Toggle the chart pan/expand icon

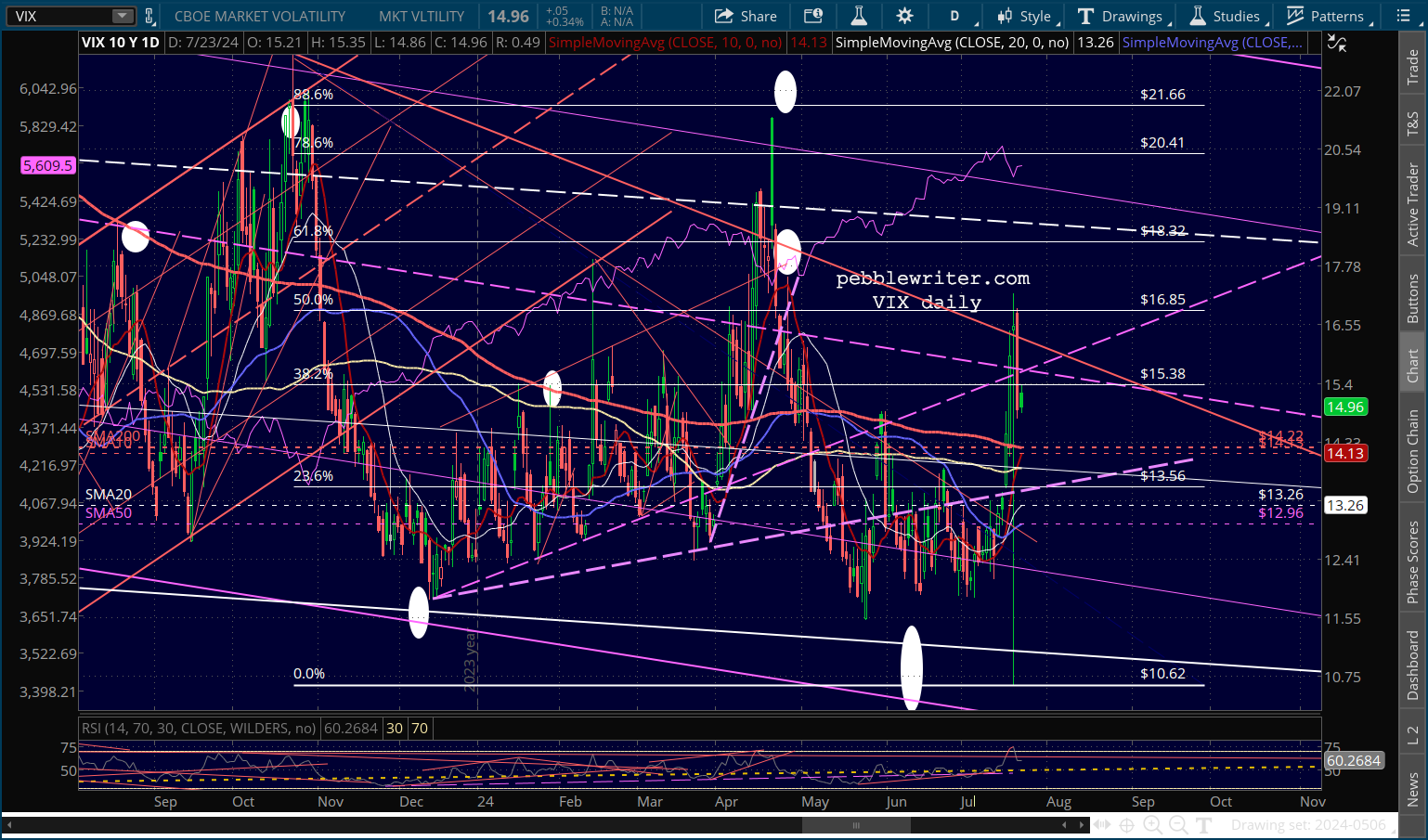tap(1102, 824)
